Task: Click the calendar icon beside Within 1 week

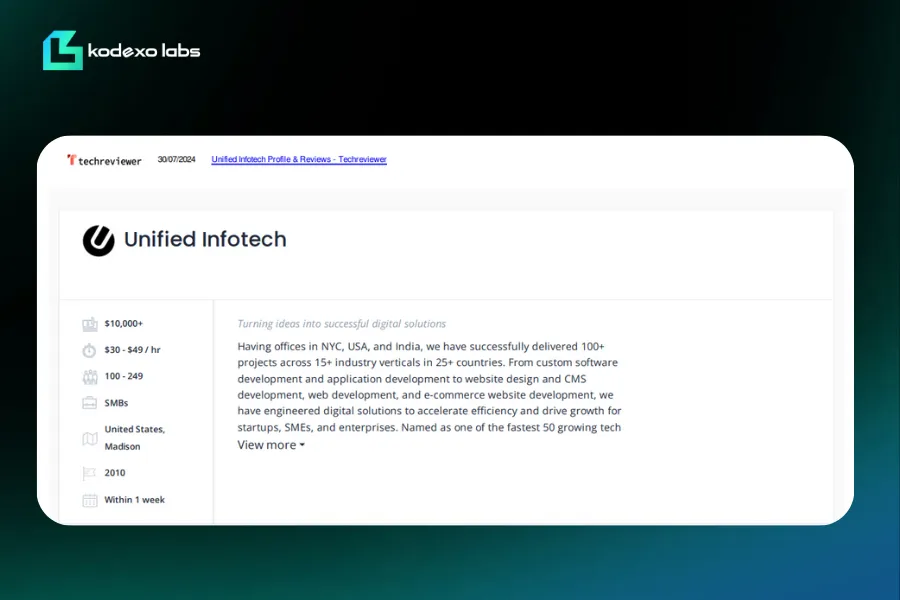Action: pos(90,500)
